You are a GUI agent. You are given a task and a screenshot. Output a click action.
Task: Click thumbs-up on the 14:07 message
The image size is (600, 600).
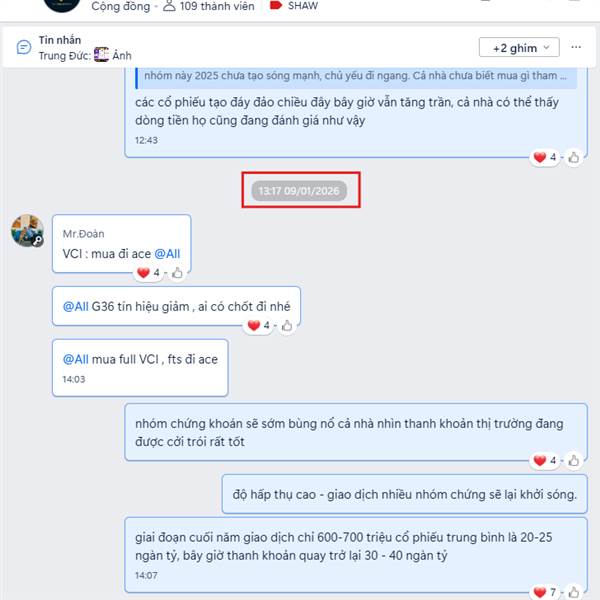pos(574,592)
